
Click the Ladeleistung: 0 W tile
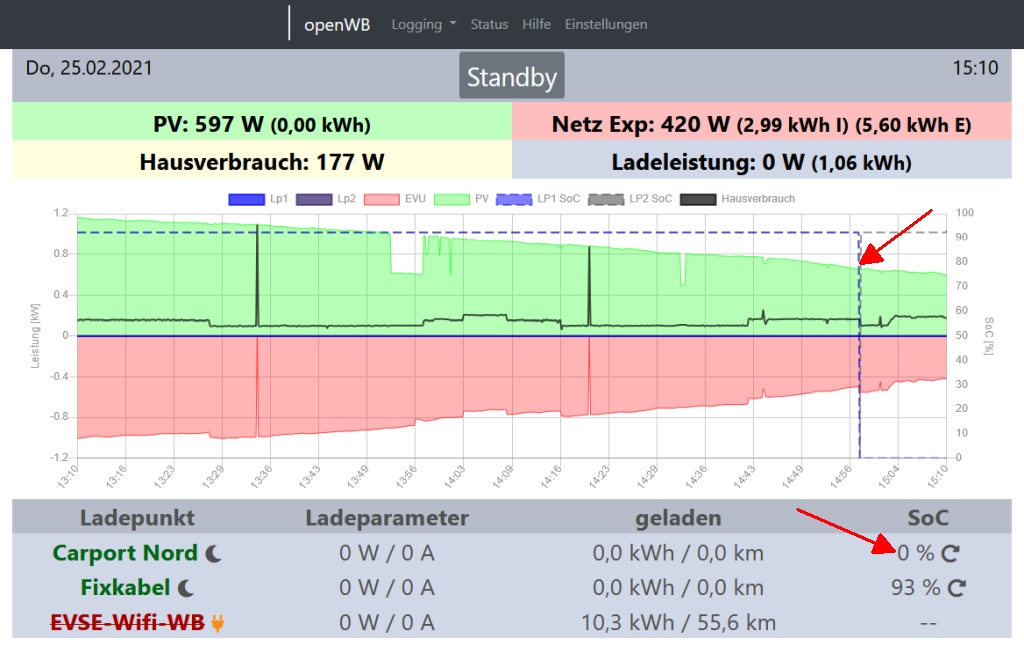click(761, 160)
